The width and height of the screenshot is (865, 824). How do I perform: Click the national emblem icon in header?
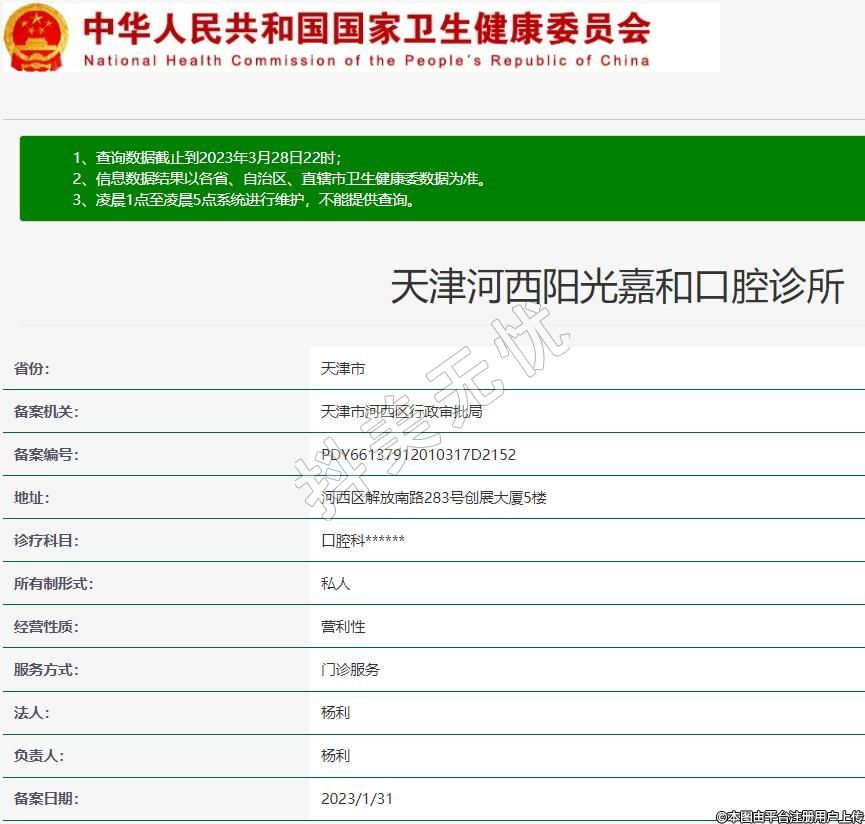[x=37, y=36]
